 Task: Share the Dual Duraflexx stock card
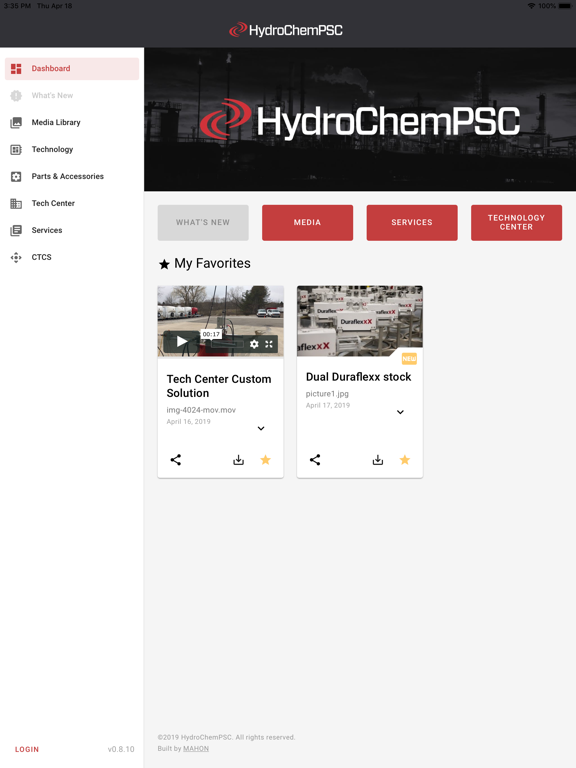(315, 459)
